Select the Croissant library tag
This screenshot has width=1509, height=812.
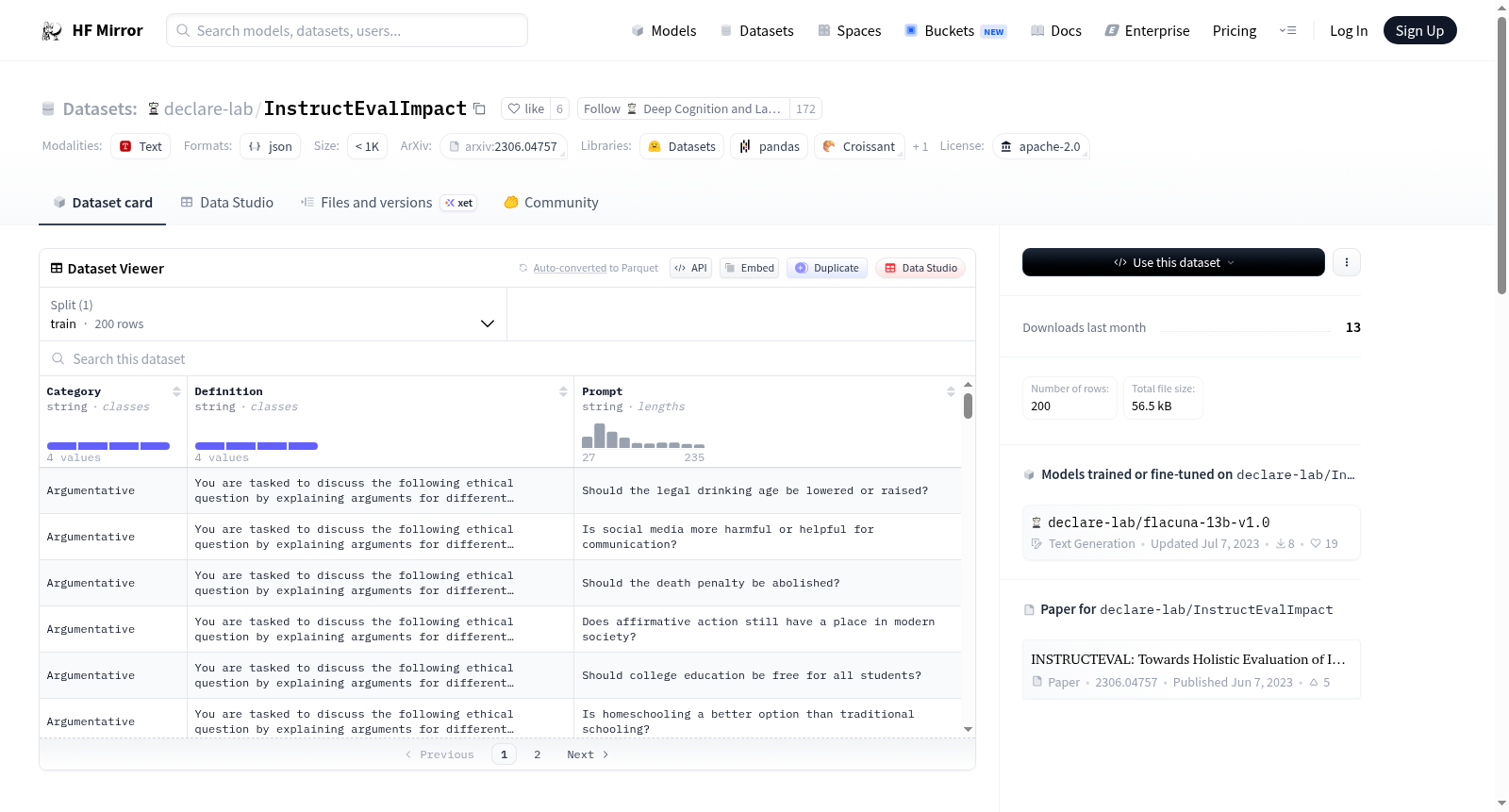[x=859, y=146]
